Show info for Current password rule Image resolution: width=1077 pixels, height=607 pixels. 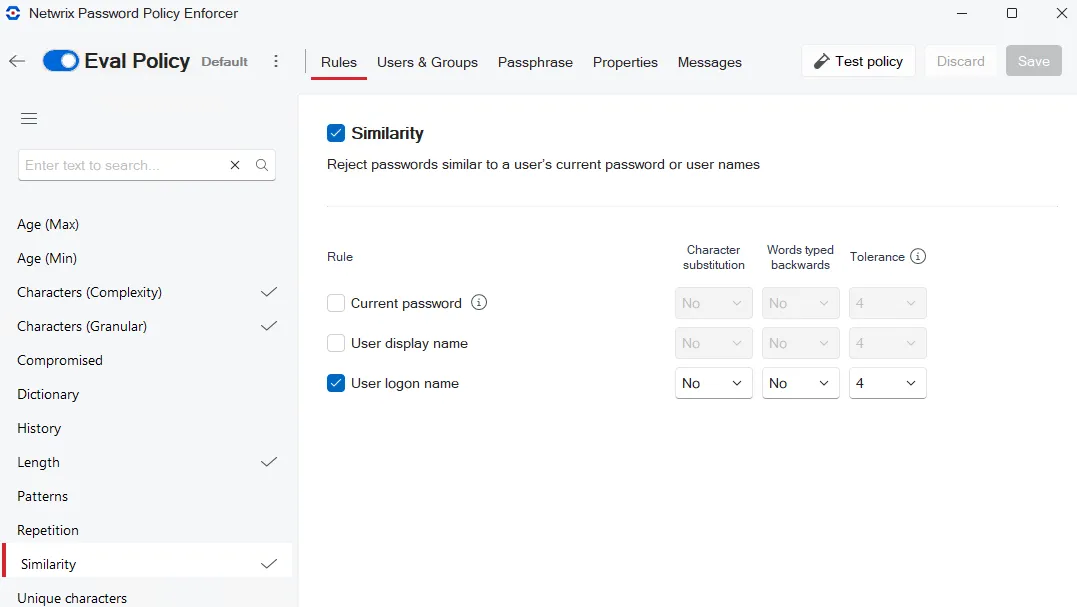coord(479,303)
